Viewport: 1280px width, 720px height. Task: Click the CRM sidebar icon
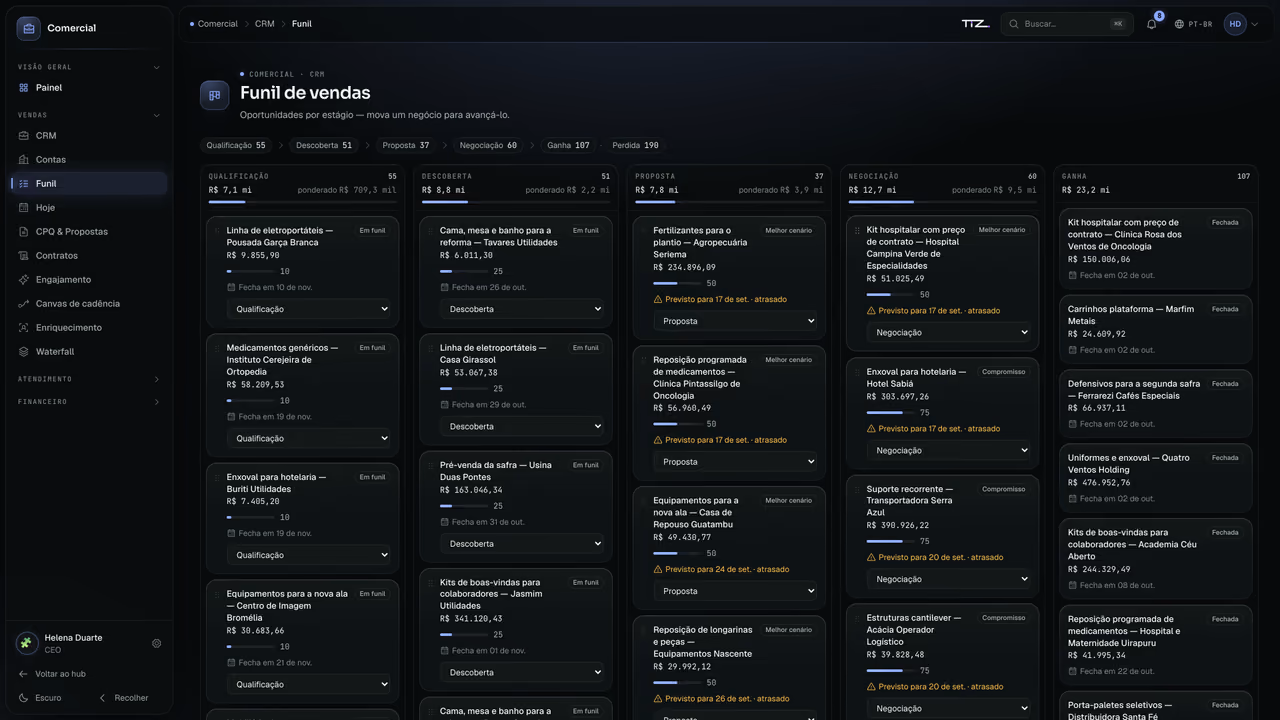pos(24,135)
